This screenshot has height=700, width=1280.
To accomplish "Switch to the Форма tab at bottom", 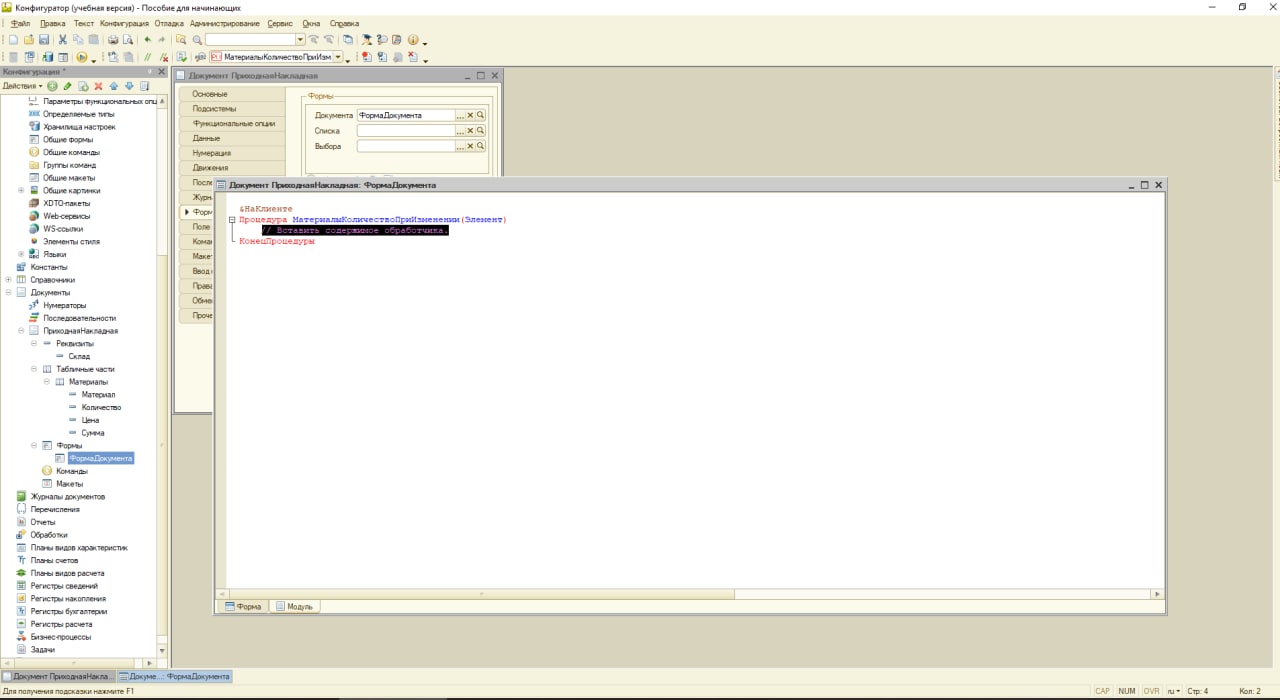I will pos(243,606).
